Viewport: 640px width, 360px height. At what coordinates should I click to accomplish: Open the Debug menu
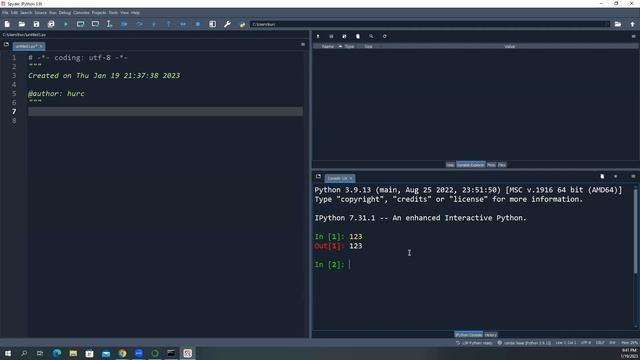(x=65, y=13)
